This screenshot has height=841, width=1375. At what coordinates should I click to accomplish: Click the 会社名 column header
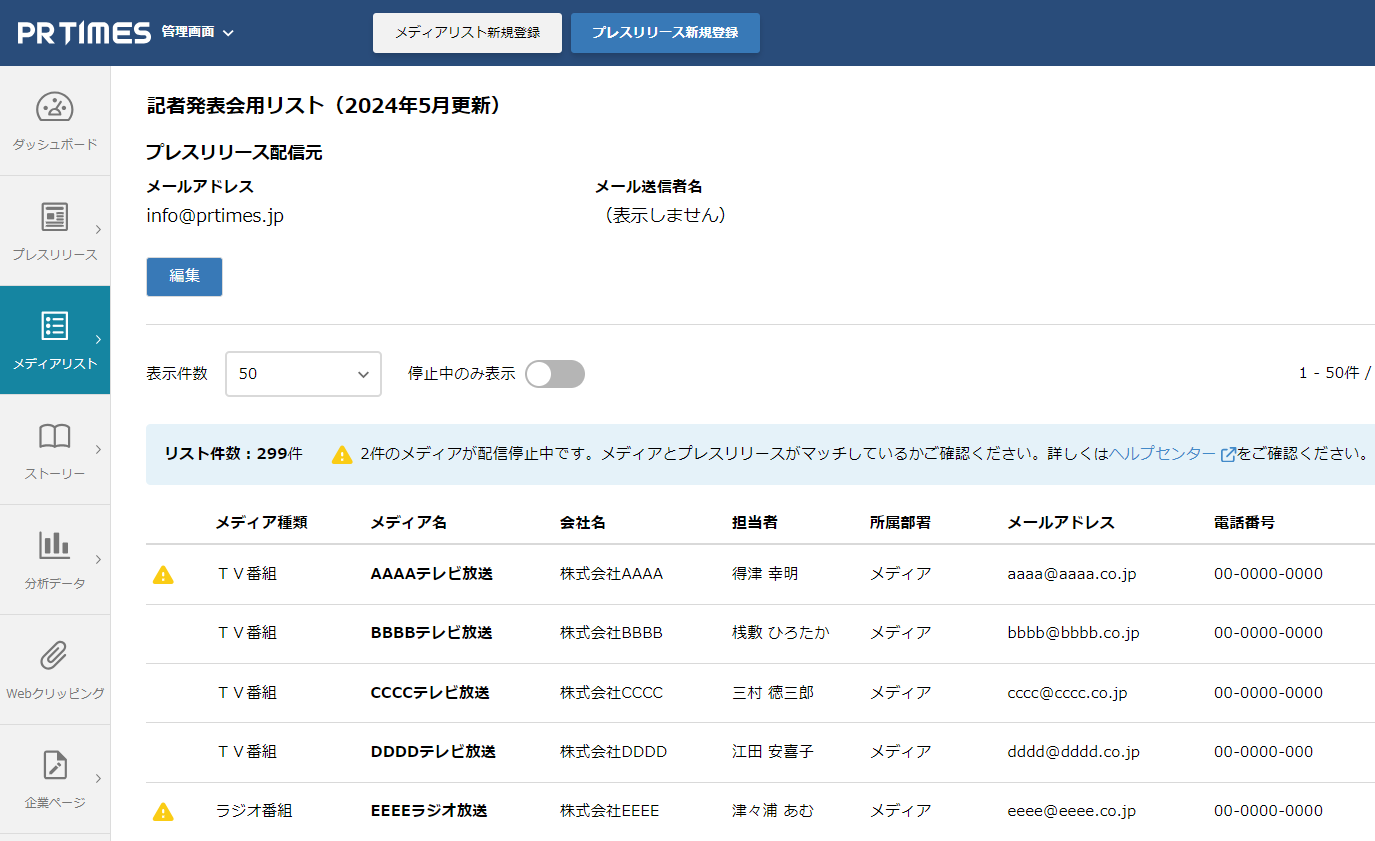coord(583,522)
